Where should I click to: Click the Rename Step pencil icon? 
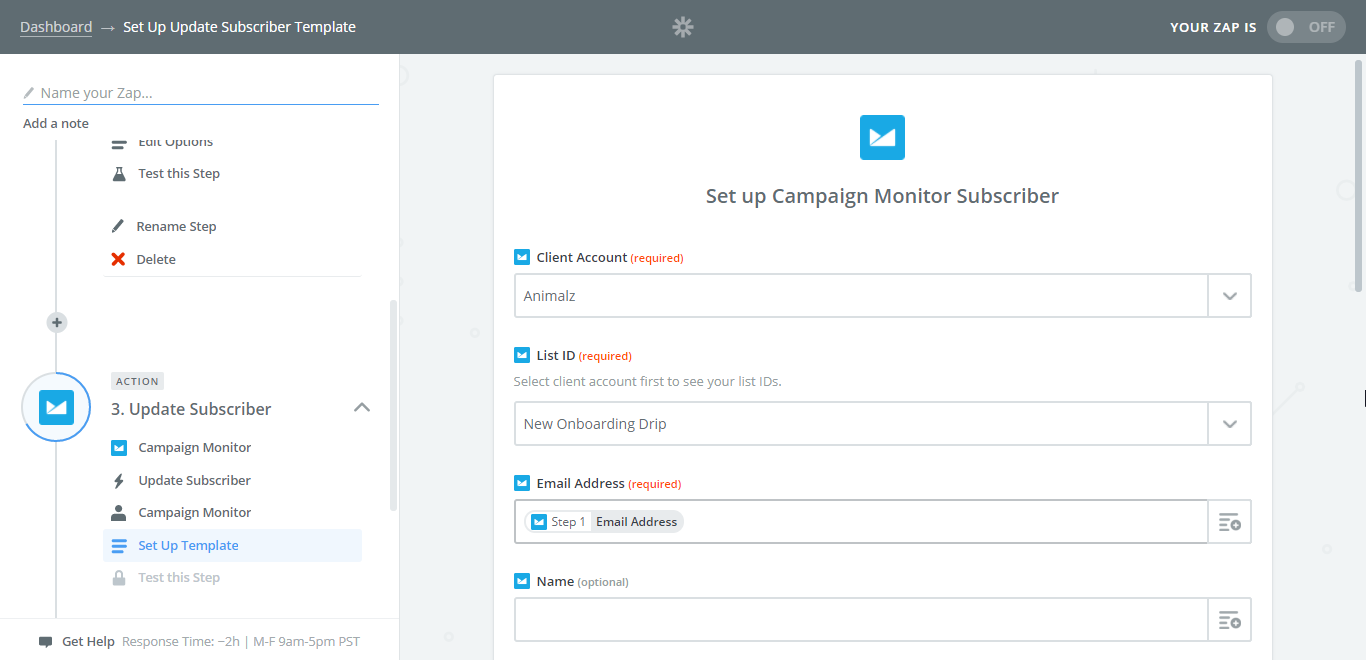[118, 227]
